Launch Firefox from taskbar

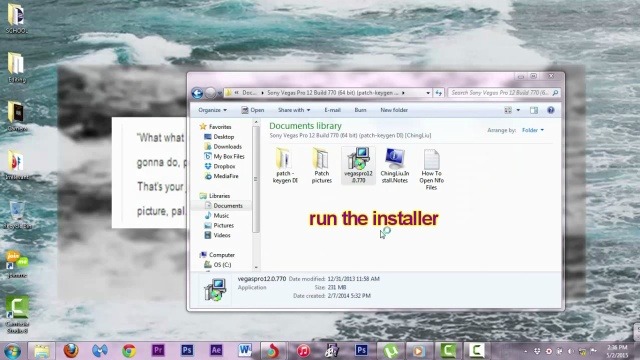[71, 351]
